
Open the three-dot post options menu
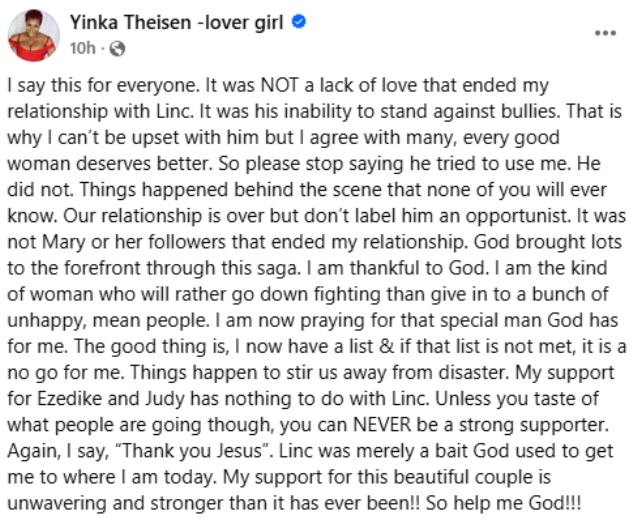pyautogui.click(x=605, y=32)
